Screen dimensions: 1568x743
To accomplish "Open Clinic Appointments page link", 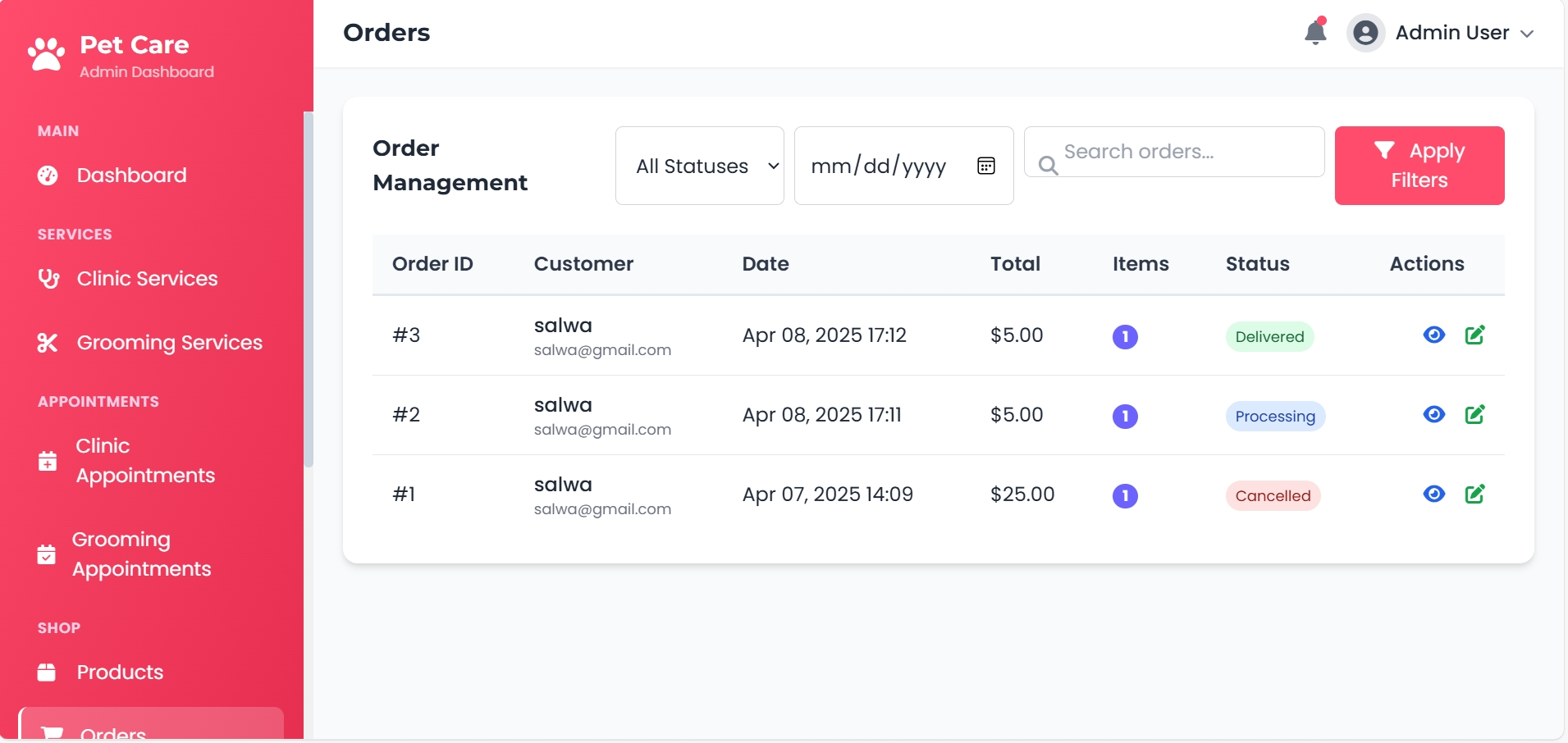I will coord(144,461).
